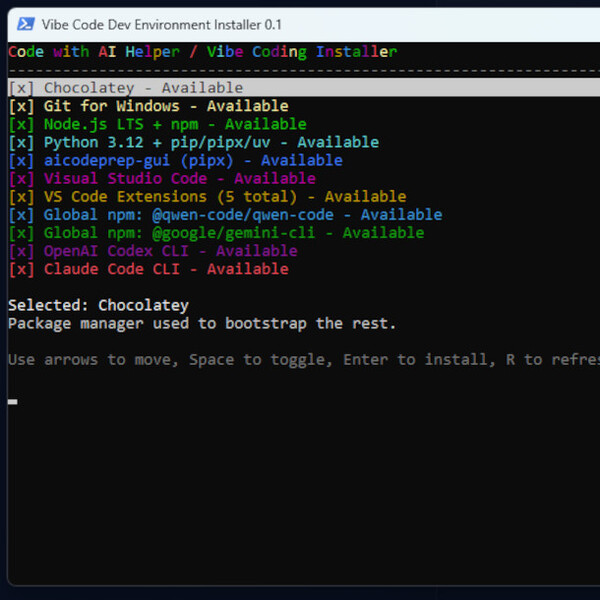Click the window title 'Vibe Code Dev Environment Installer 0.1'
The width and height of the screenshot is (600, 600).
(x=161, y=24)
